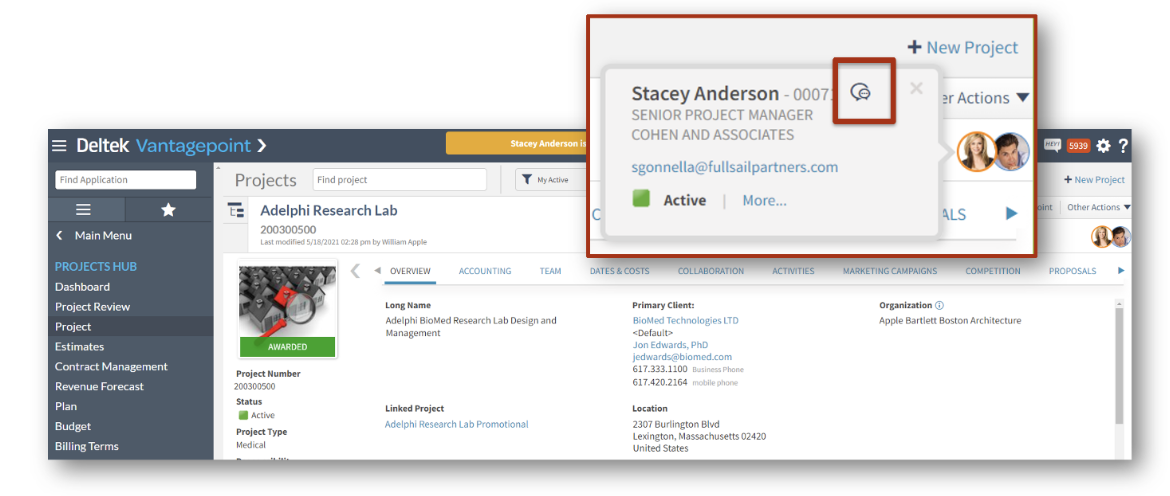1170x496 pixels.
Task: Click the chevron after Vantagepoint title
Action: tap(262, 145)
